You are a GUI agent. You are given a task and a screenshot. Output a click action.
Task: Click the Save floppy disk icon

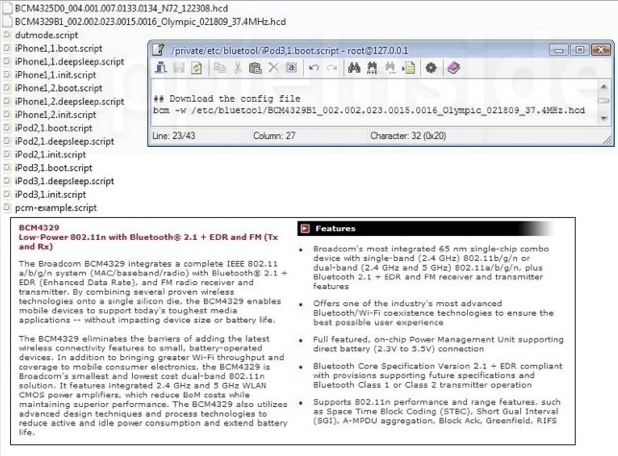click(179, 68)
